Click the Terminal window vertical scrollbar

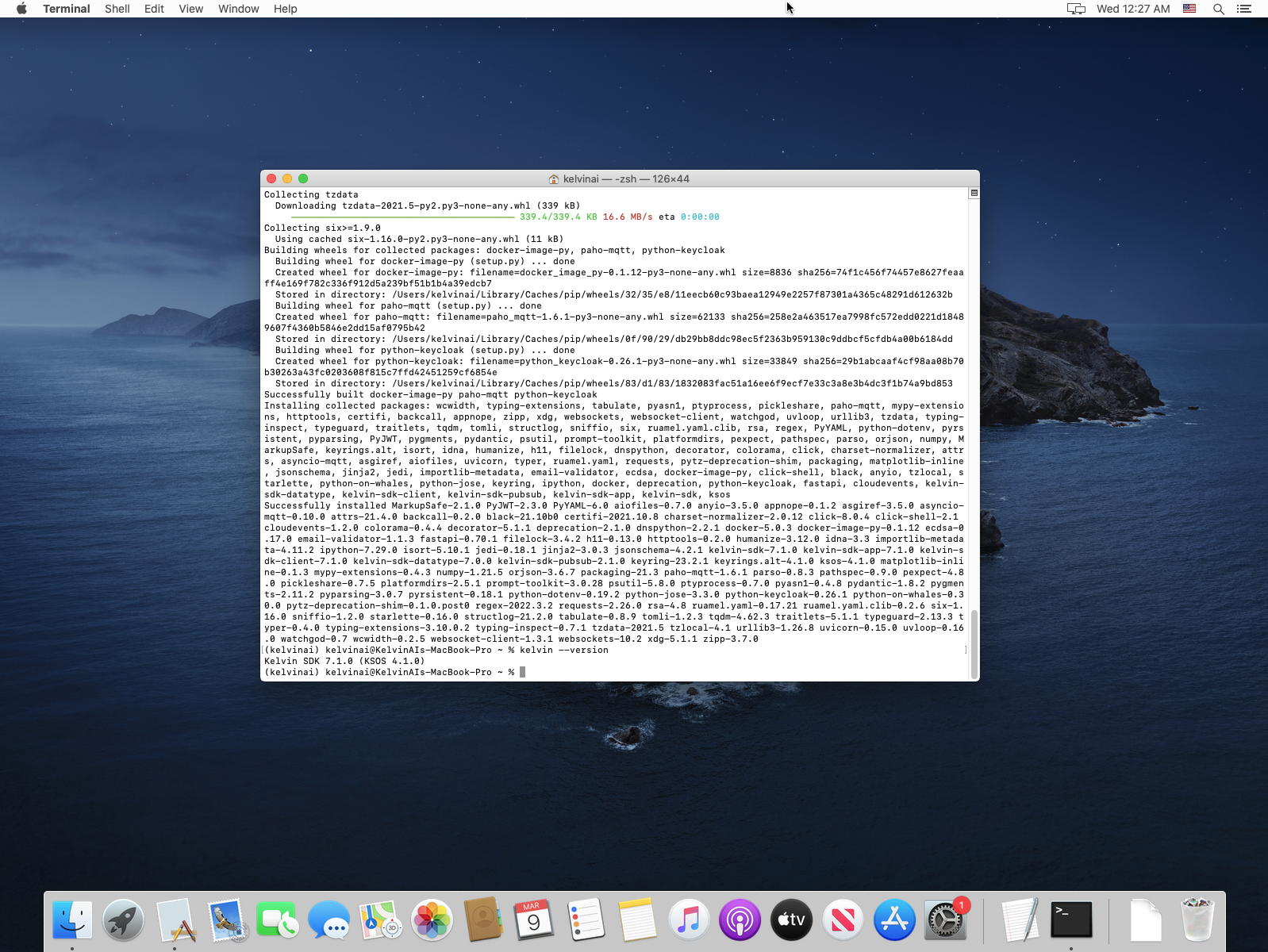(974, 643)
